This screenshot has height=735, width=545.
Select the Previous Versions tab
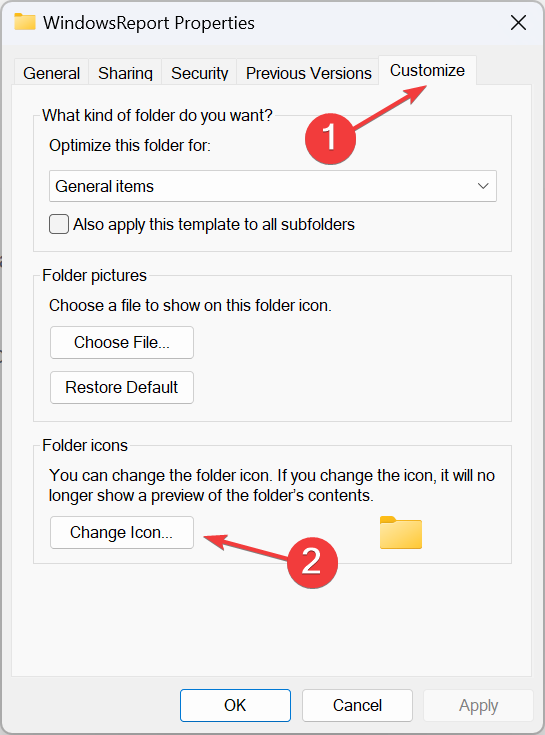tap(308, 73)
